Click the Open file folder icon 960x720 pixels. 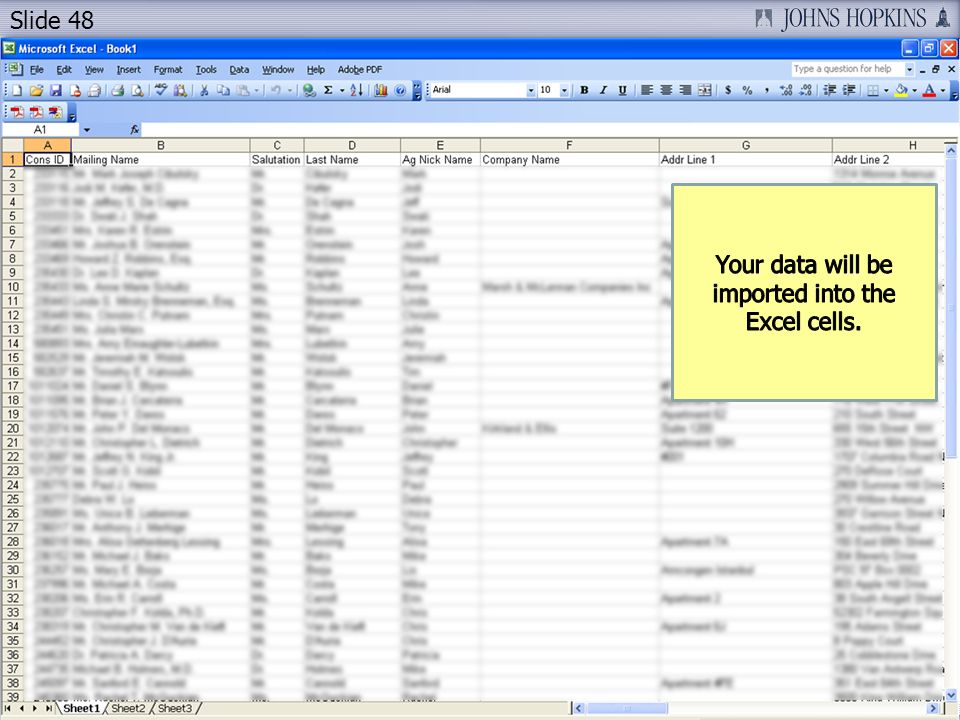point(37,91)
